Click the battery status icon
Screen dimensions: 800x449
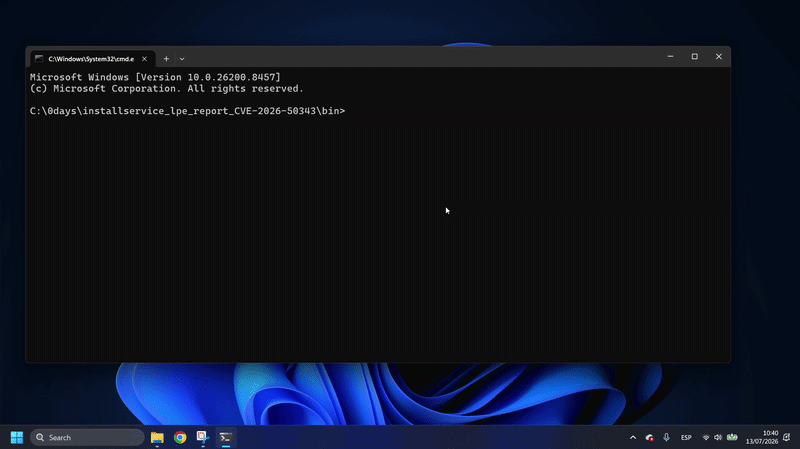(x=732, y=437)
